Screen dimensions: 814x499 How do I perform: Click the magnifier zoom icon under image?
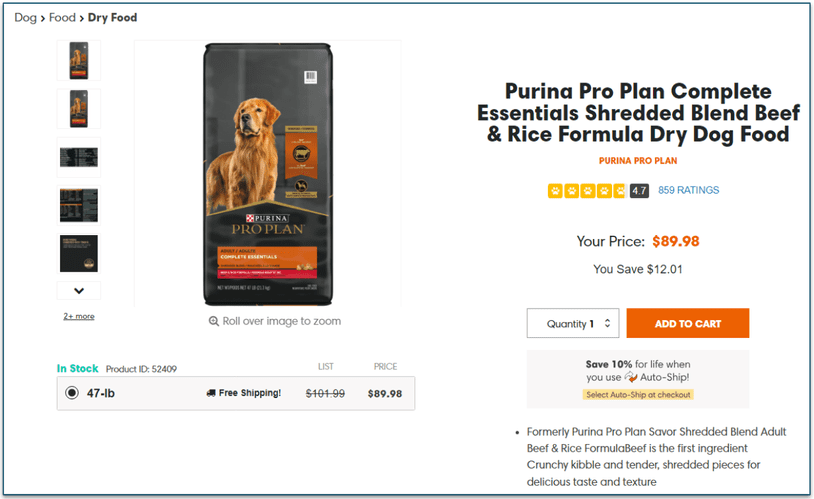pyautogui.click(x=214, y=322)
